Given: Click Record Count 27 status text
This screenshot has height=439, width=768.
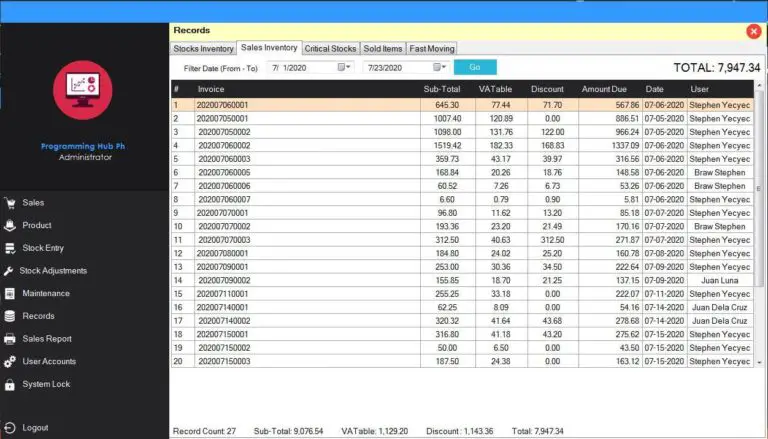Looking at the screenshot, I should [204, 431].
